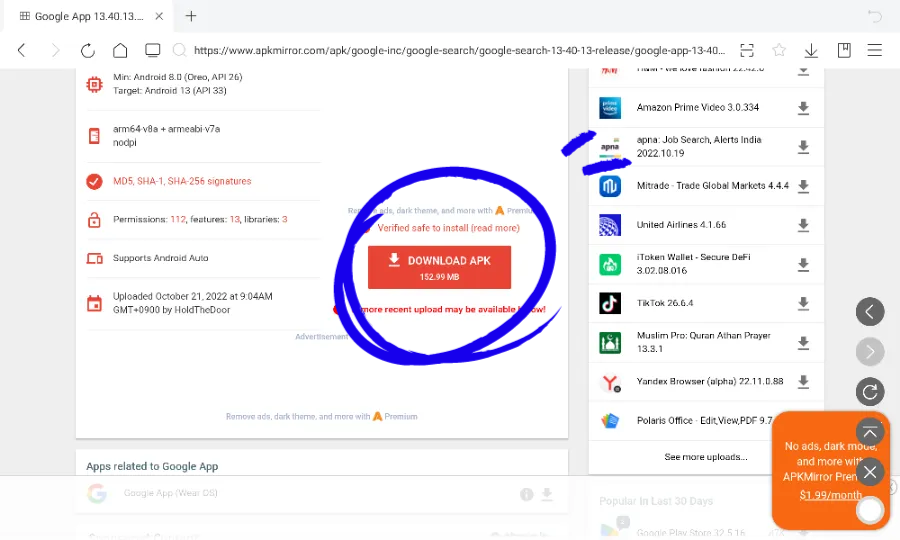Image resolution: width=900 pixels, height=540 pixels.
Task: Open TikTok 26.6.4 listing
Action: click(x=665, y=303)
